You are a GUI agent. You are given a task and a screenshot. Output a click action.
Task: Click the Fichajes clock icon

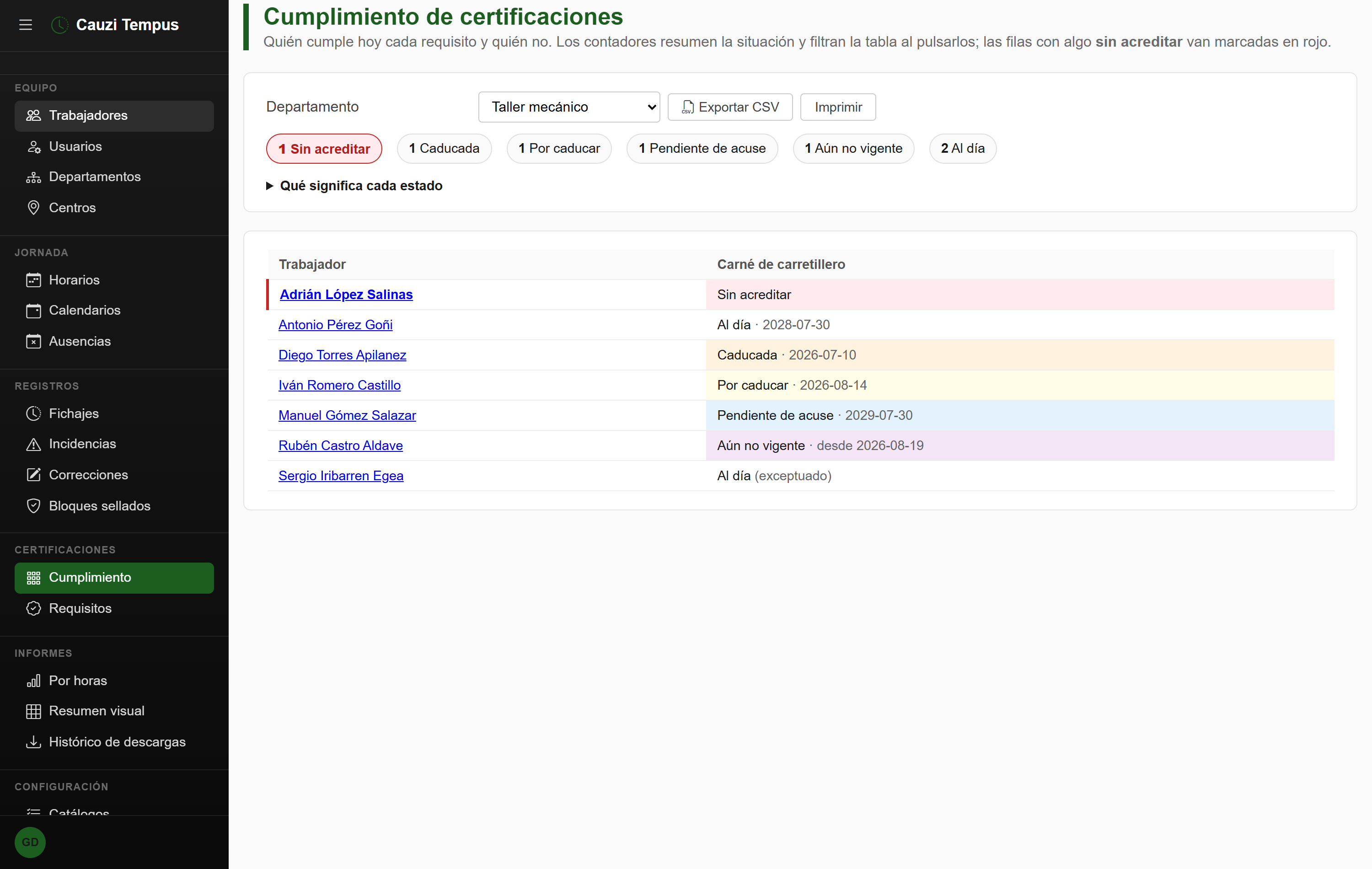[x=34, y=414]
